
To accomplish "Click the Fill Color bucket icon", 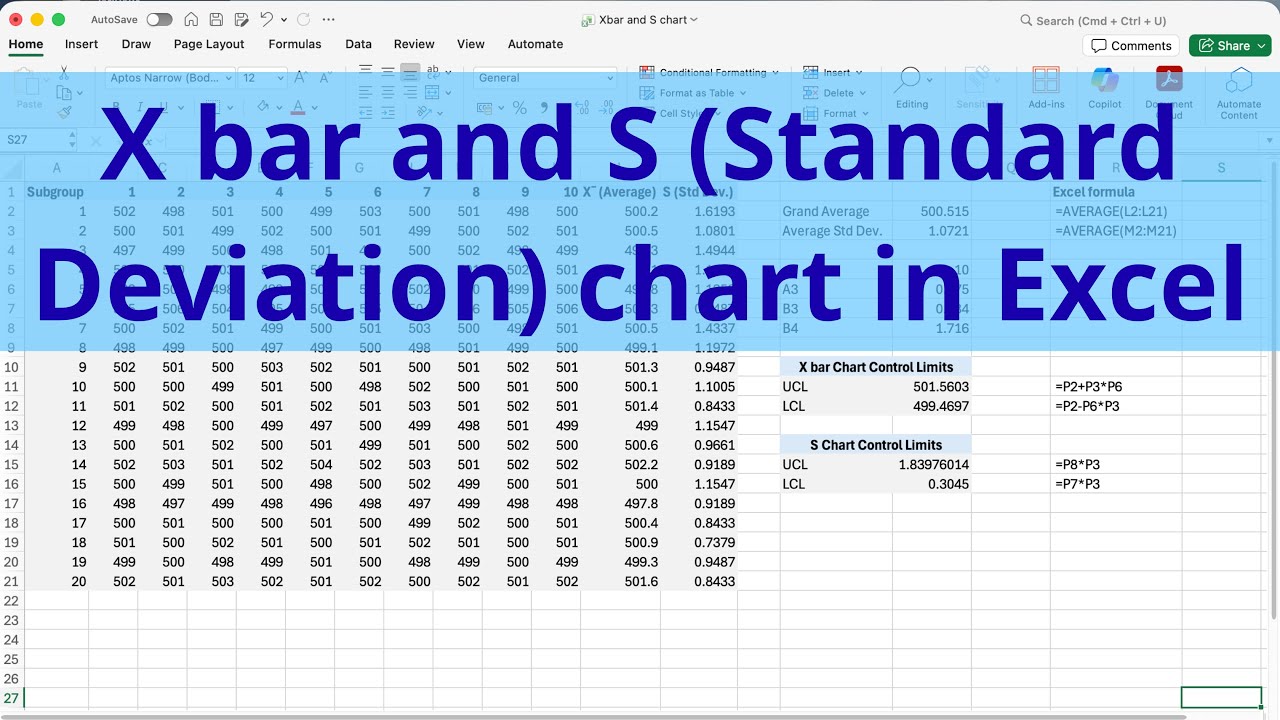I will pos(263,107).
